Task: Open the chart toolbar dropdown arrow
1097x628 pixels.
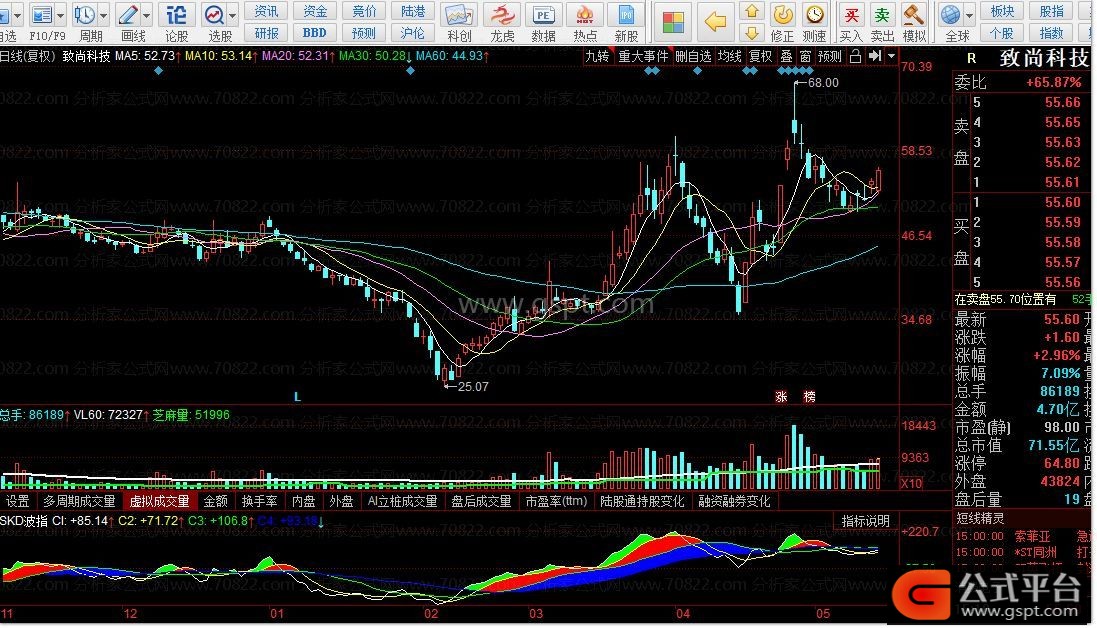Action: coord(891,56)
